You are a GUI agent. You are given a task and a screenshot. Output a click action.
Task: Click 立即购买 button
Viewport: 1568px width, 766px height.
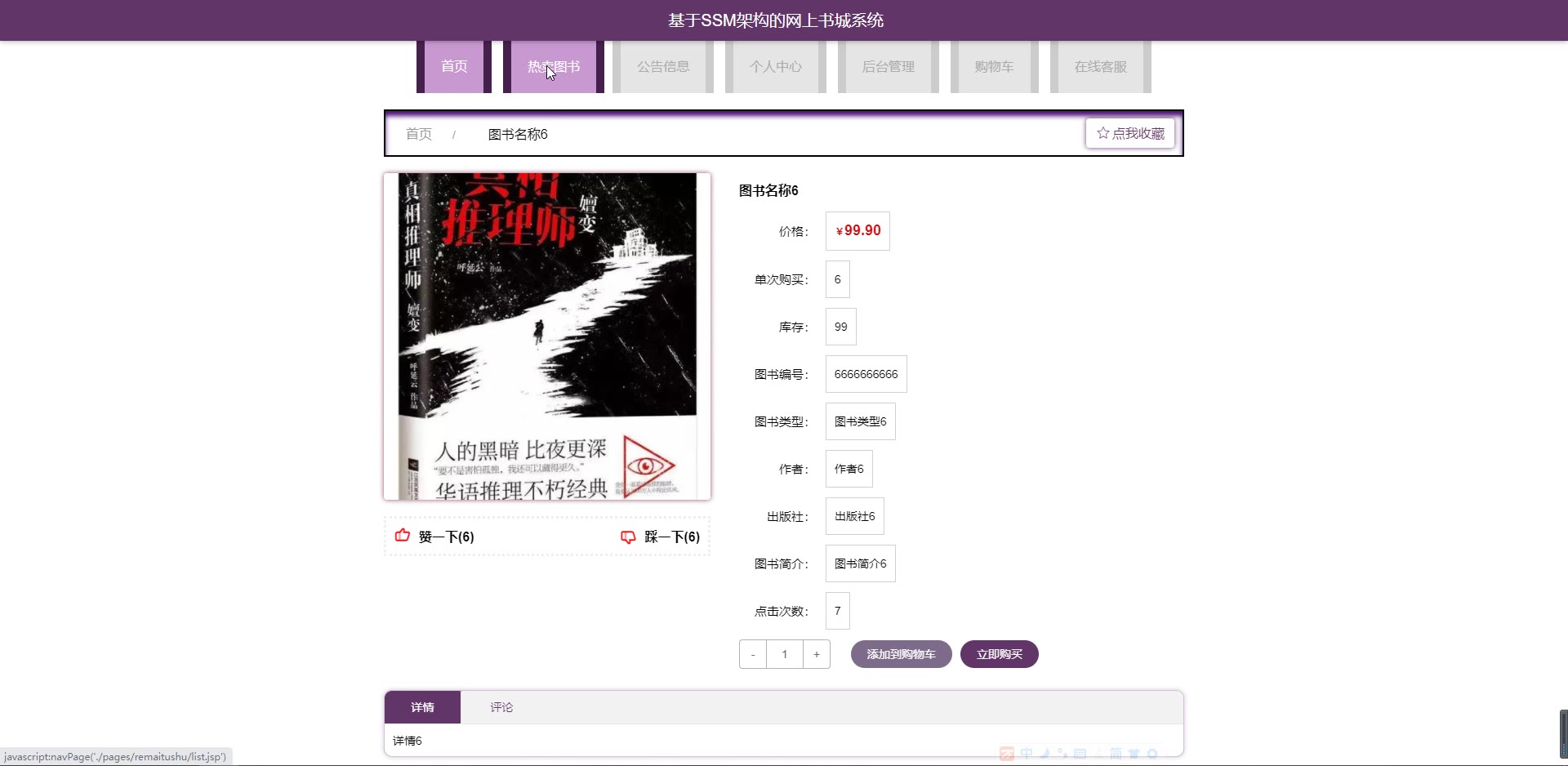click(x=1000, y=654)
